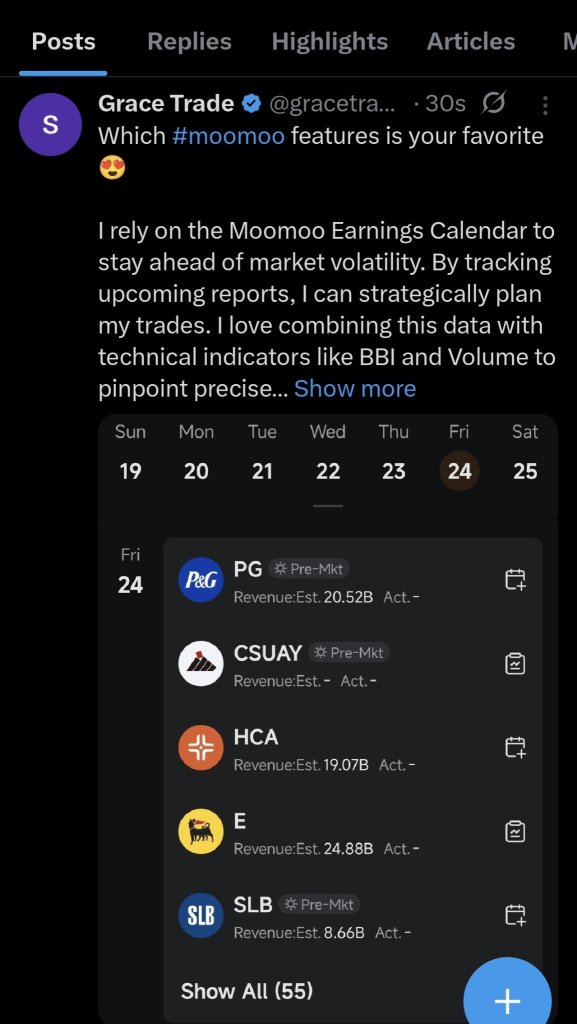Select Friday 24 in the calendar
This screenshot has width=577, height=1024.
[460, 471]
